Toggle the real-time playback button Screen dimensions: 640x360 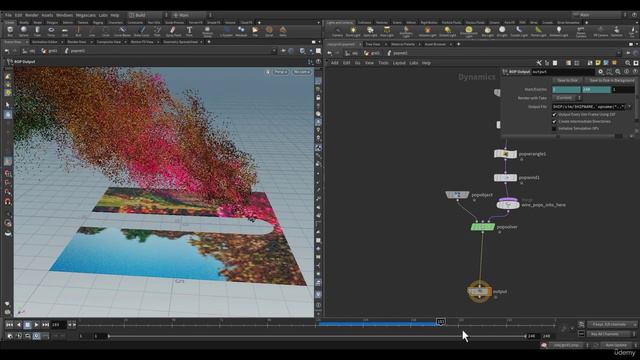click(36, 336)
